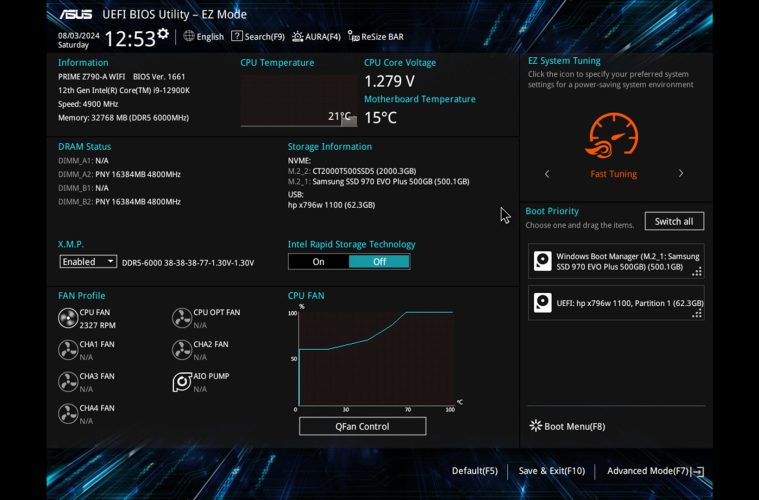This screenshot has height=500, width=759.
Task: Click the 21°C CPU temperature value
Action: tap(339, 116)
